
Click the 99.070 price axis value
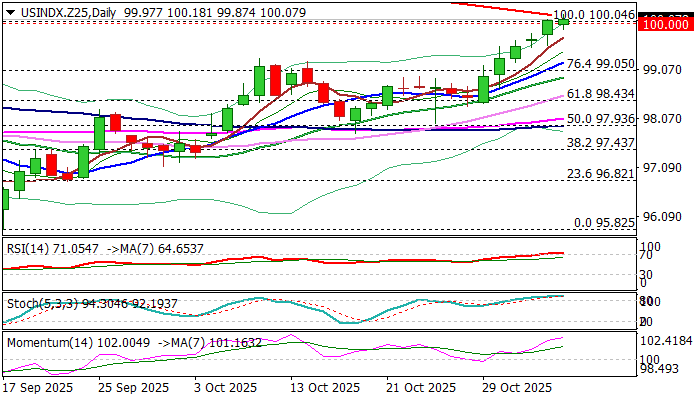[662, 70]
